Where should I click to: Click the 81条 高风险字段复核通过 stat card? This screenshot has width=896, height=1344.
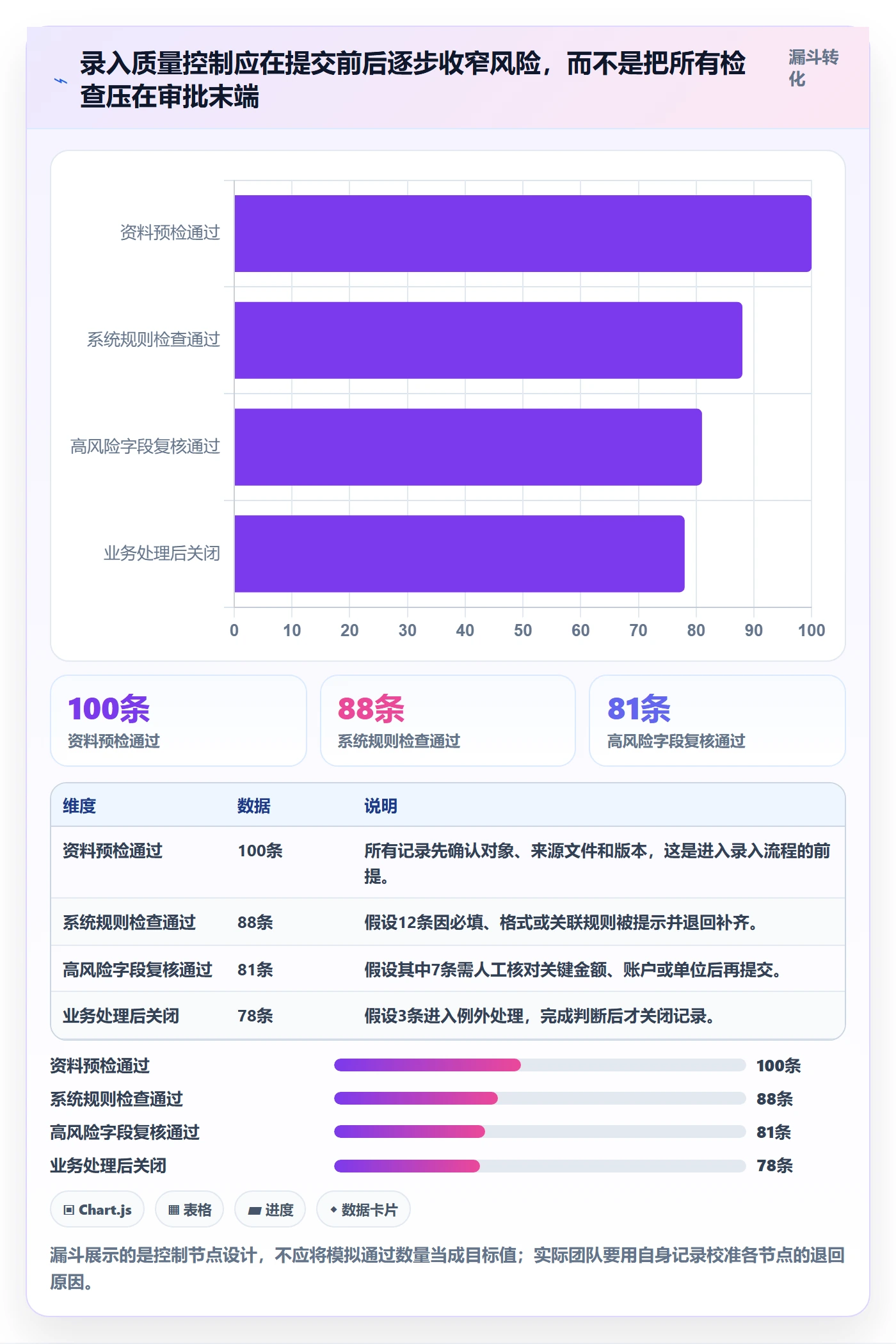[x=717, y=721]
